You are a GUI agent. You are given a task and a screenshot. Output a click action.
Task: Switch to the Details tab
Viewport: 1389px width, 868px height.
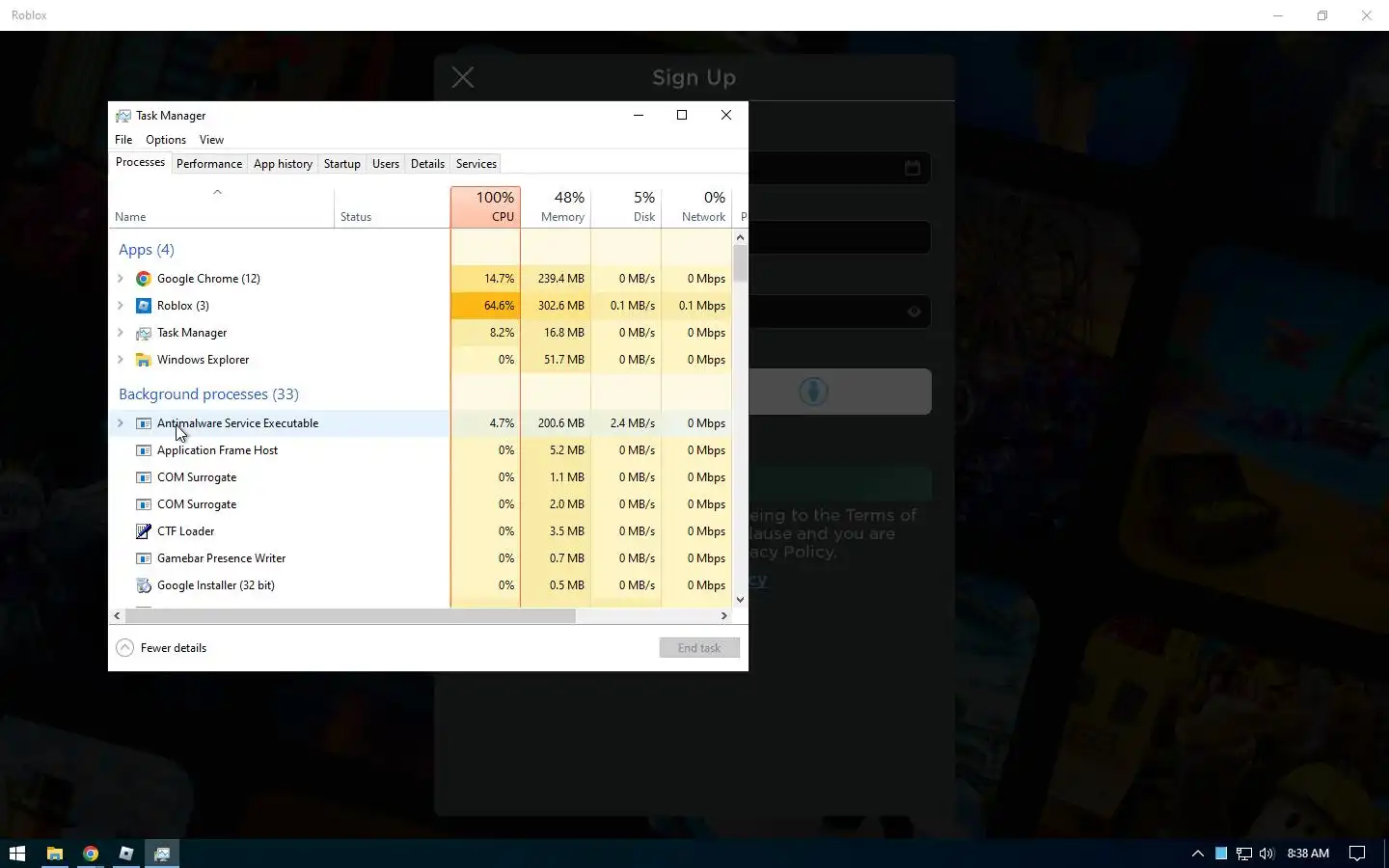427,164
